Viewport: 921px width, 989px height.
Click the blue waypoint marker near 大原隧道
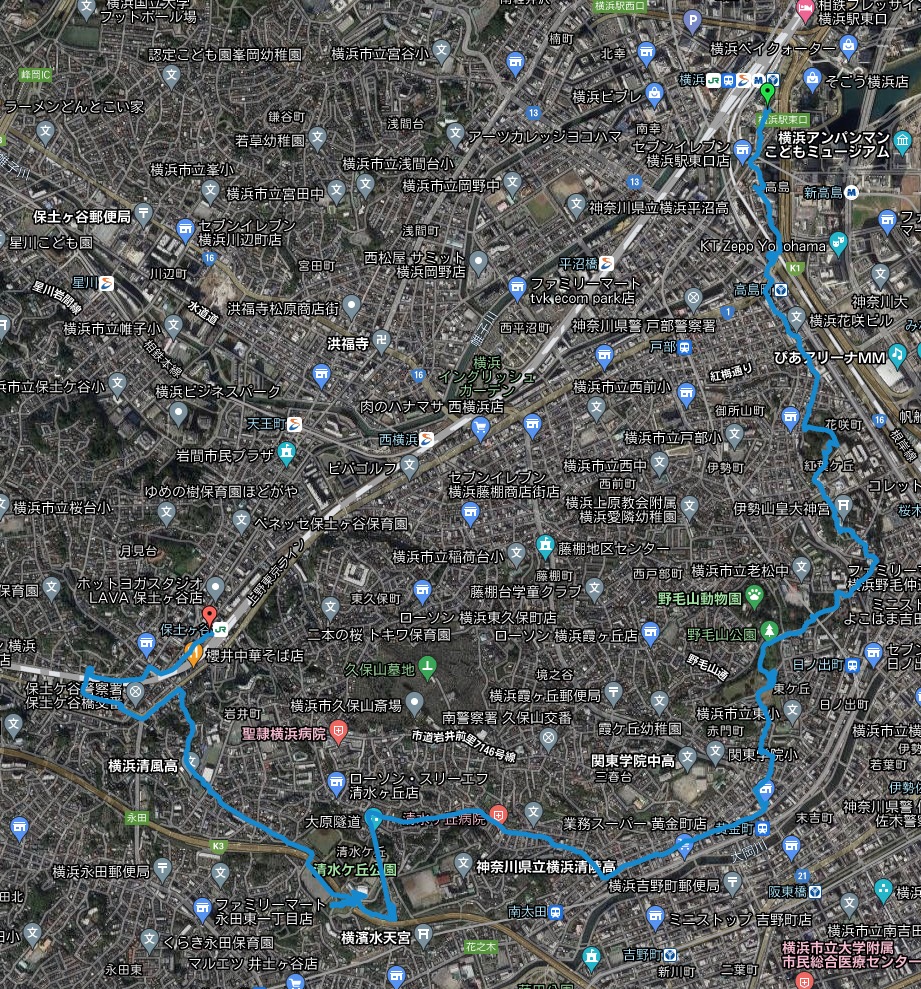(374, 819)
